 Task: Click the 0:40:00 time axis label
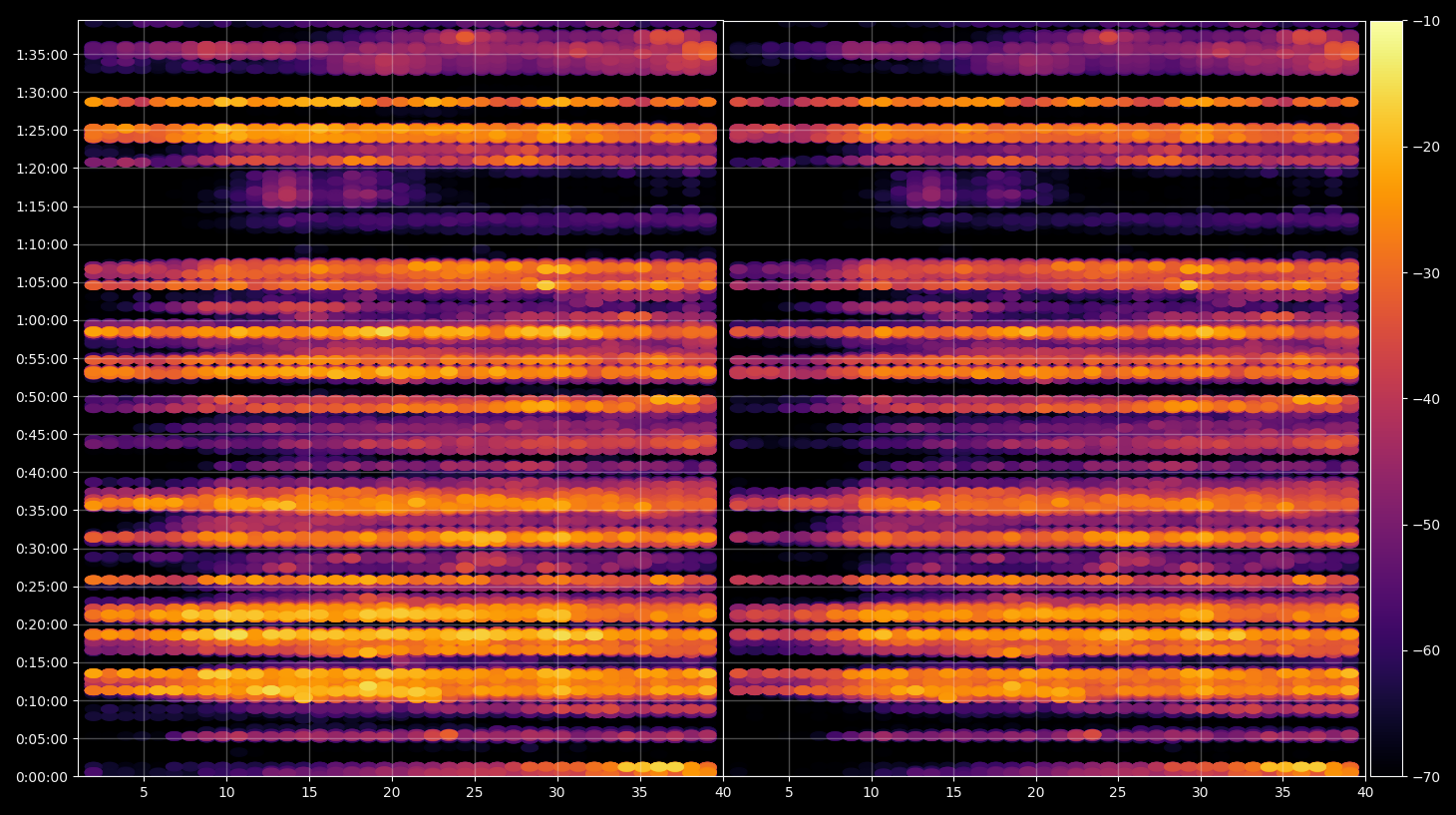coord(42,473)
